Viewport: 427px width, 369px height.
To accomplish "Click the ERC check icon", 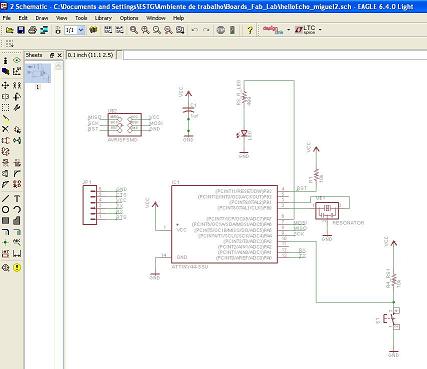I will [x=5, y=268].
